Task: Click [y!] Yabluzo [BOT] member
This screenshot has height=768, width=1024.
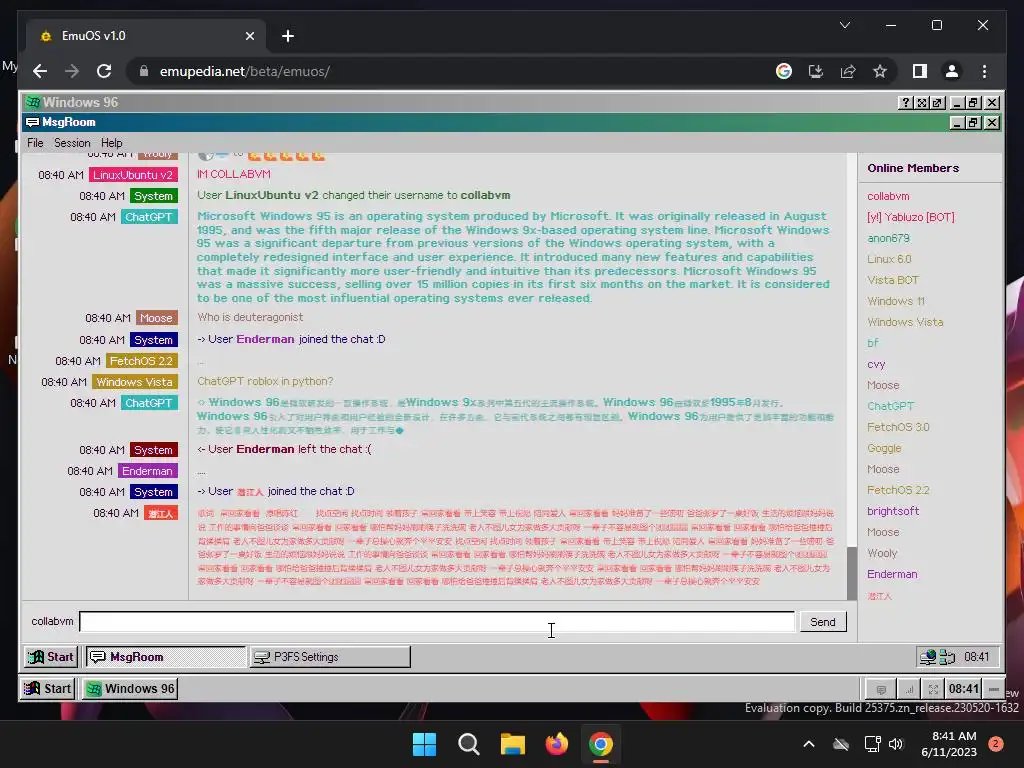Action: point(910,217)
